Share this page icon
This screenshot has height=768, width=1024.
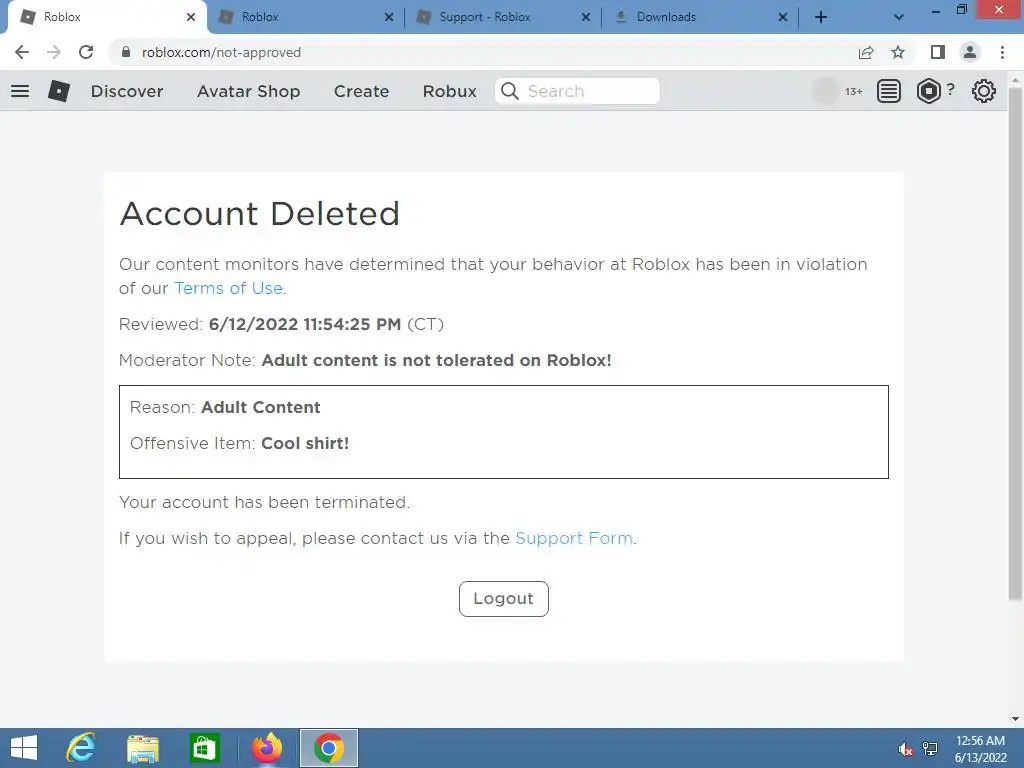866,52
